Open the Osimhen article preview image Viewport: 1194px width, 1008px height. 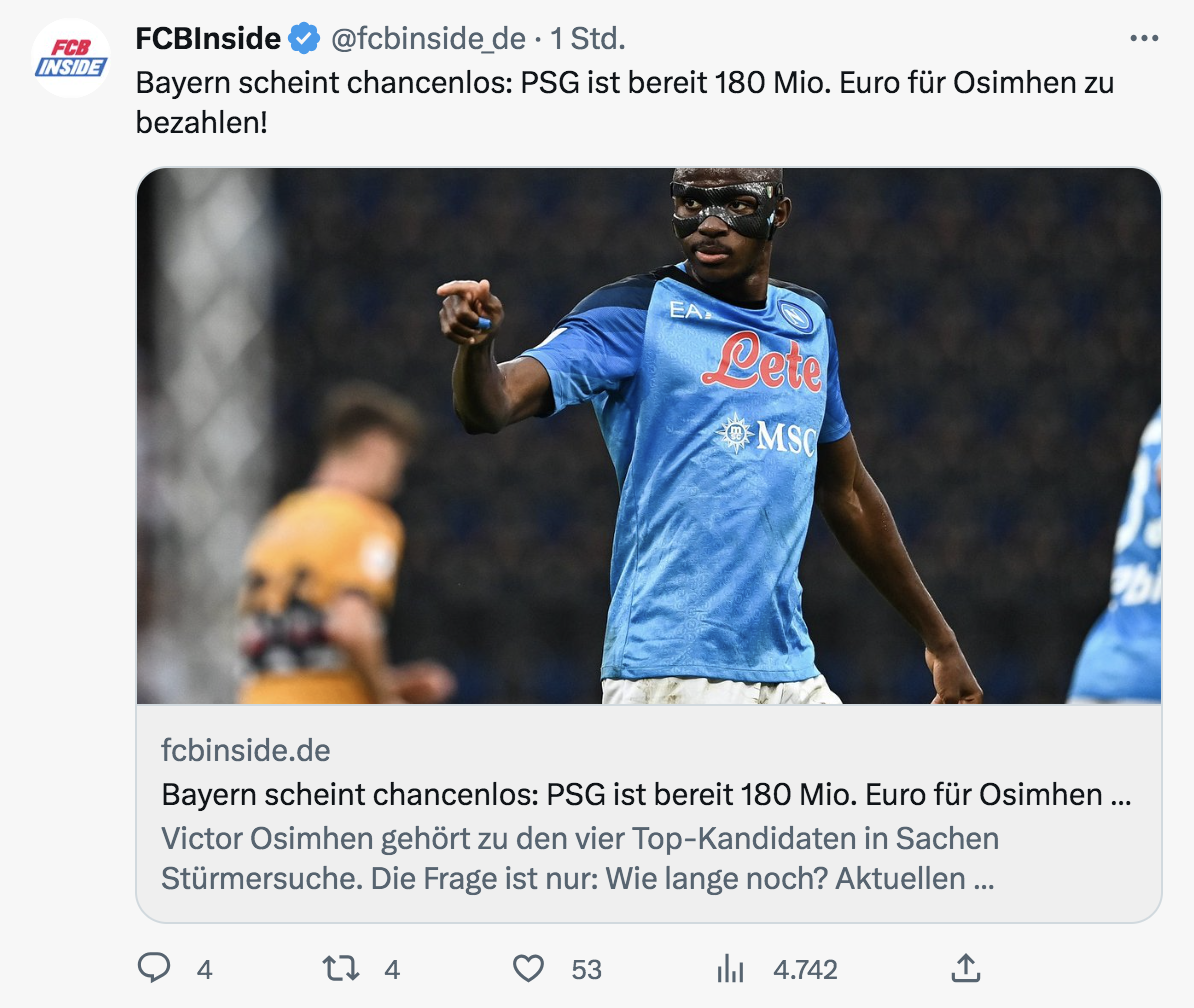pyautogui.click(x=648, y=436)
